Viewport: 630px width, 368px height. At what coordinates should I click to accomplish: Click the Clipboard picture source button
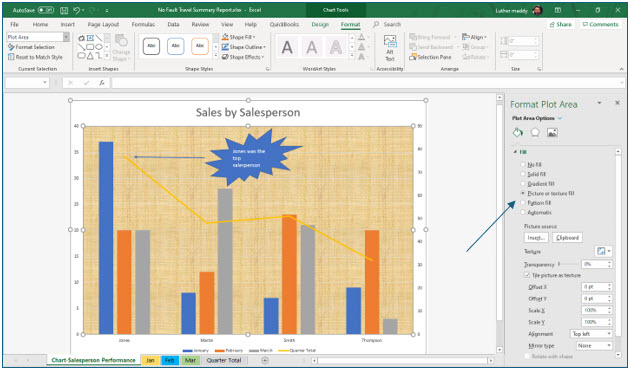pos(567,238)
